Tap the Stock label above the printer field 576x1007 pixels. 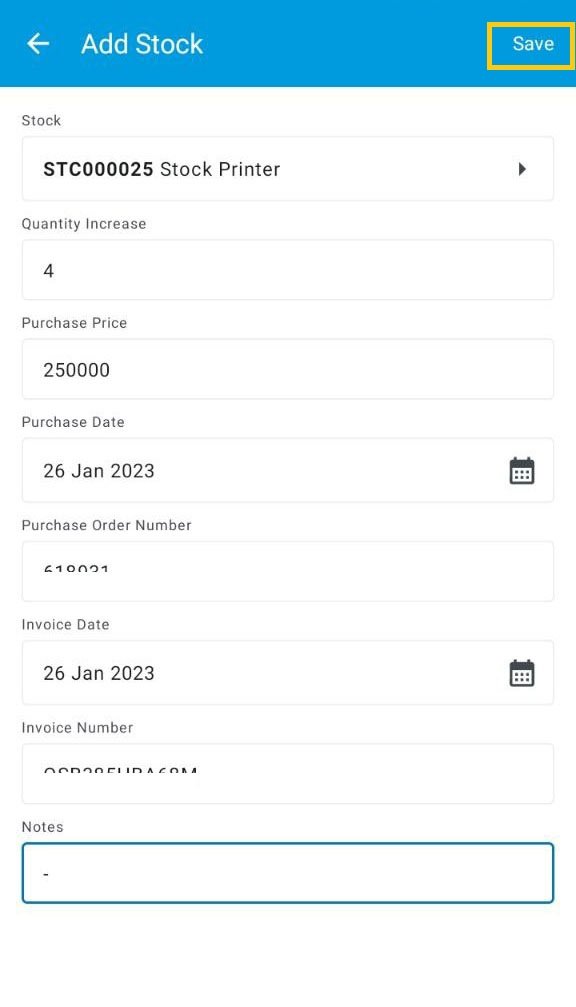pos(41,120)
